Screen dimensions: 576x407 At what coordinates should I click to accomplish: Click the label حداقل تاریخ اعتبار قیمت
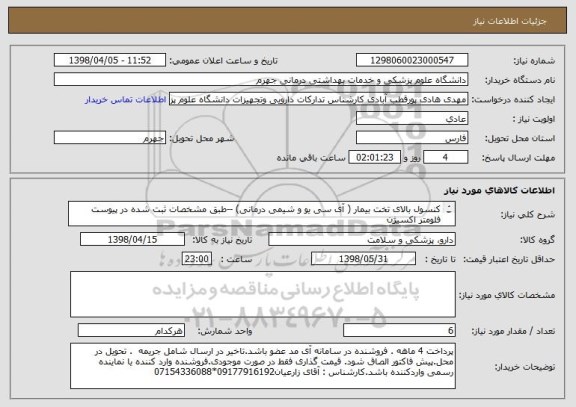pos(509,259)
